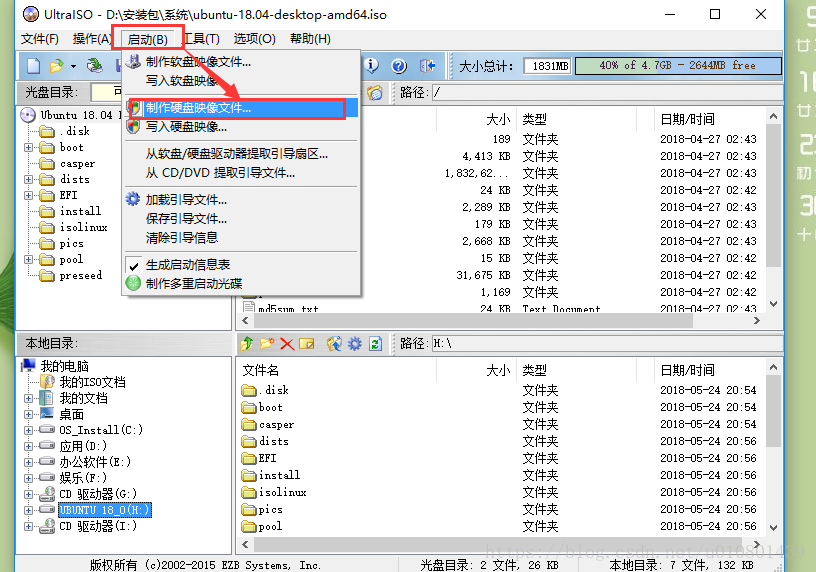The image size is (816, 572).
Task: Open the 文件(F) menu
Action: 40,39
